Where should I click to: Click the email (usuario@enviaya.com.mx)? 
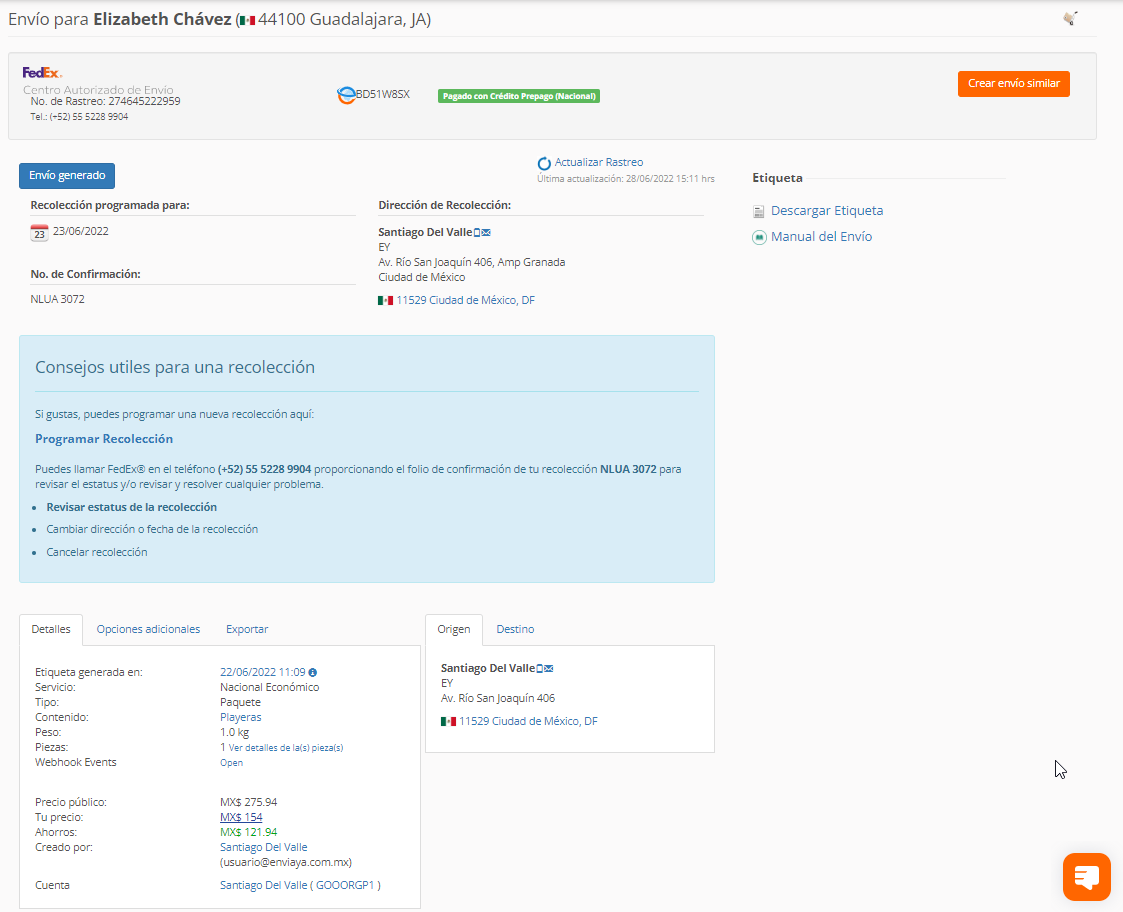[x=286, y=863]
